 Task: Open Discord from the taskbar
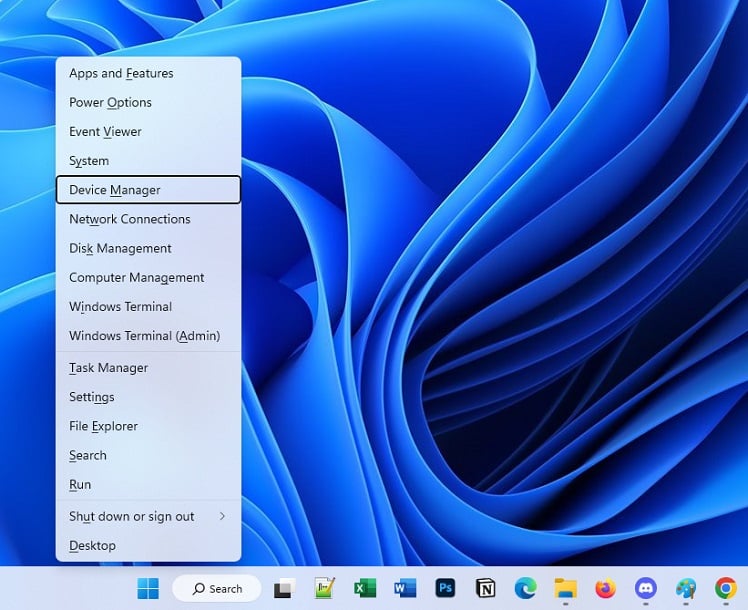point(645,588)
